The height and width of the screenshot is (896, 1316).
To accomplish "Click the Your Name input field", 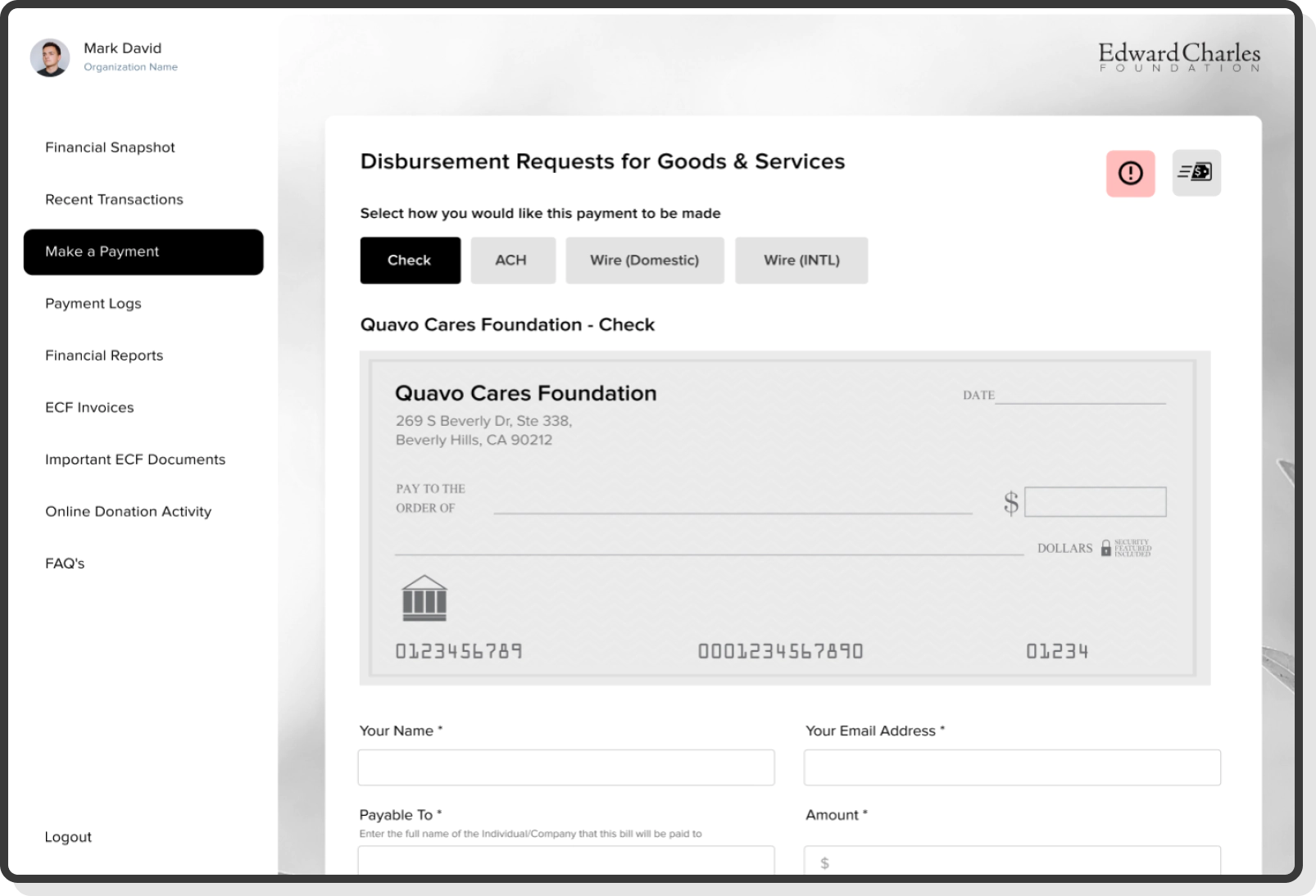I will coord(565,767).
